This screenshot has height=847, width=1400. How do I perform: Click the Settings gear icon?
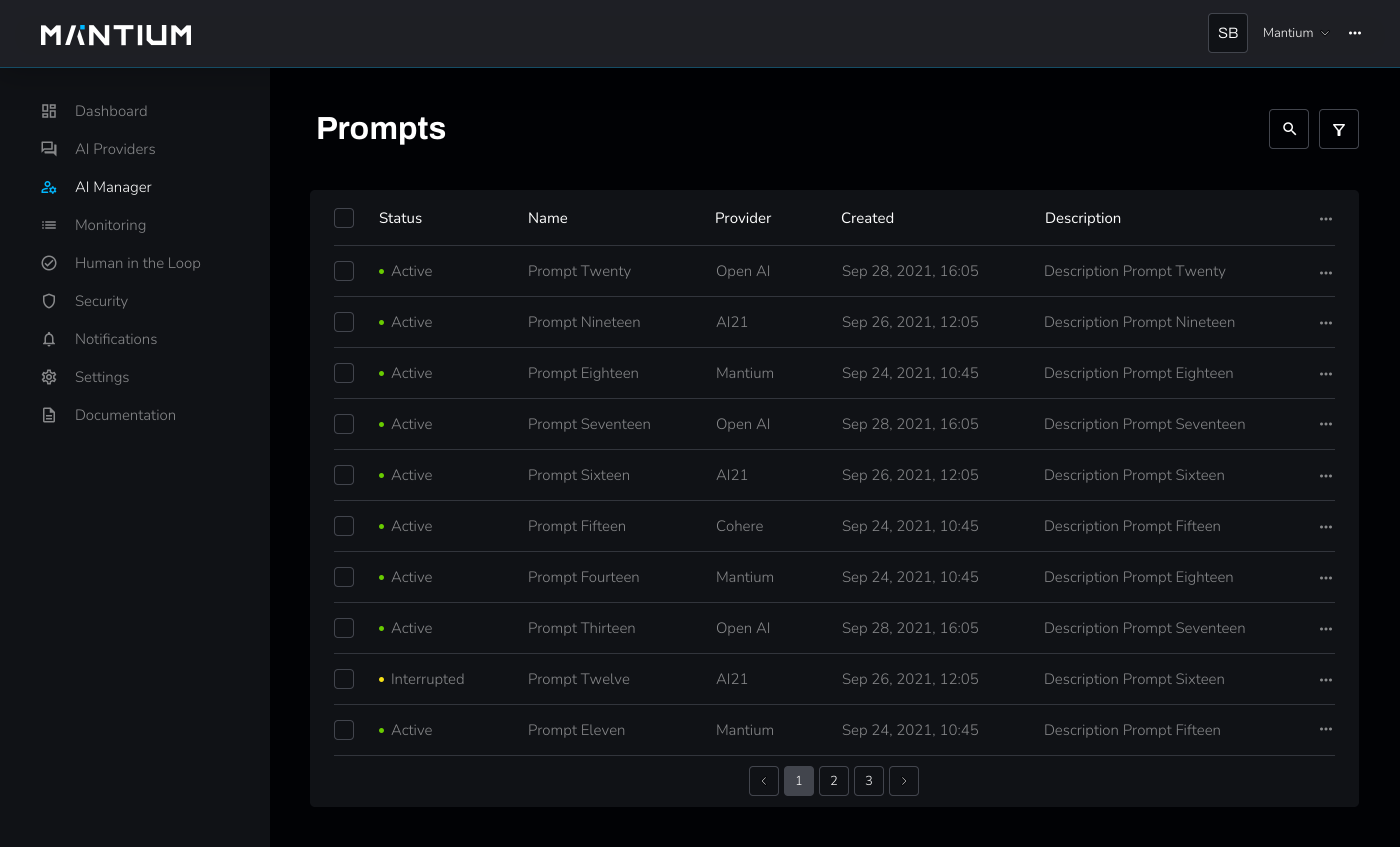(x=49, y=377)
